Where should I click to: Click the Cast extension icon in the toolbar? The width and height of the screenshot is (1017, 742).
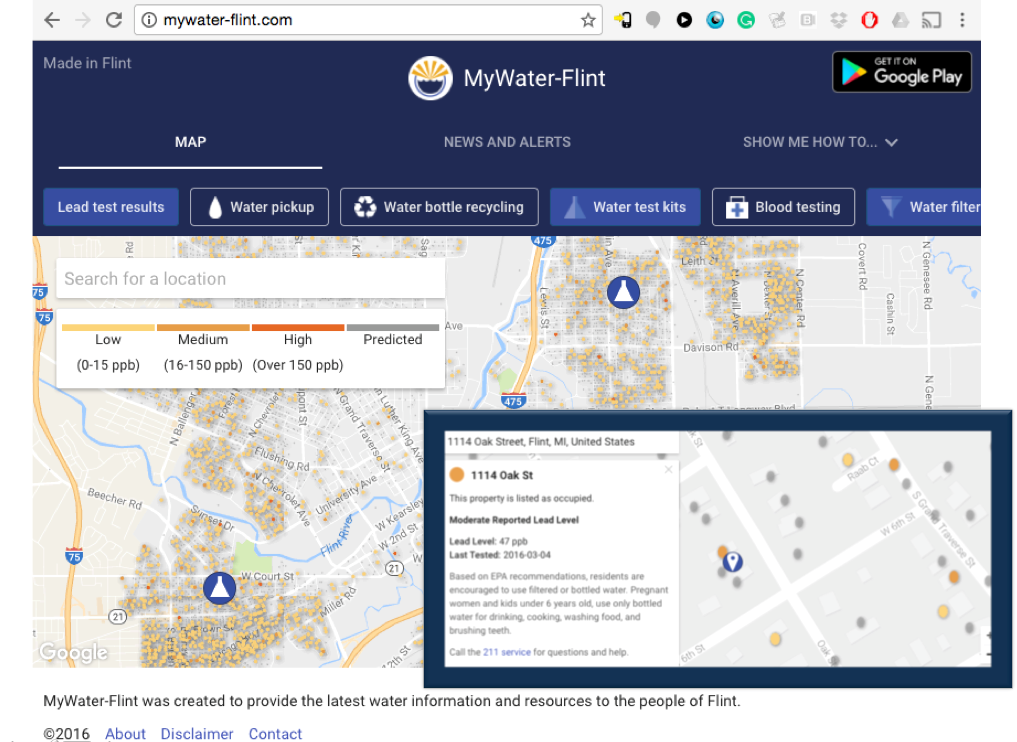click(x=931, y=20)
